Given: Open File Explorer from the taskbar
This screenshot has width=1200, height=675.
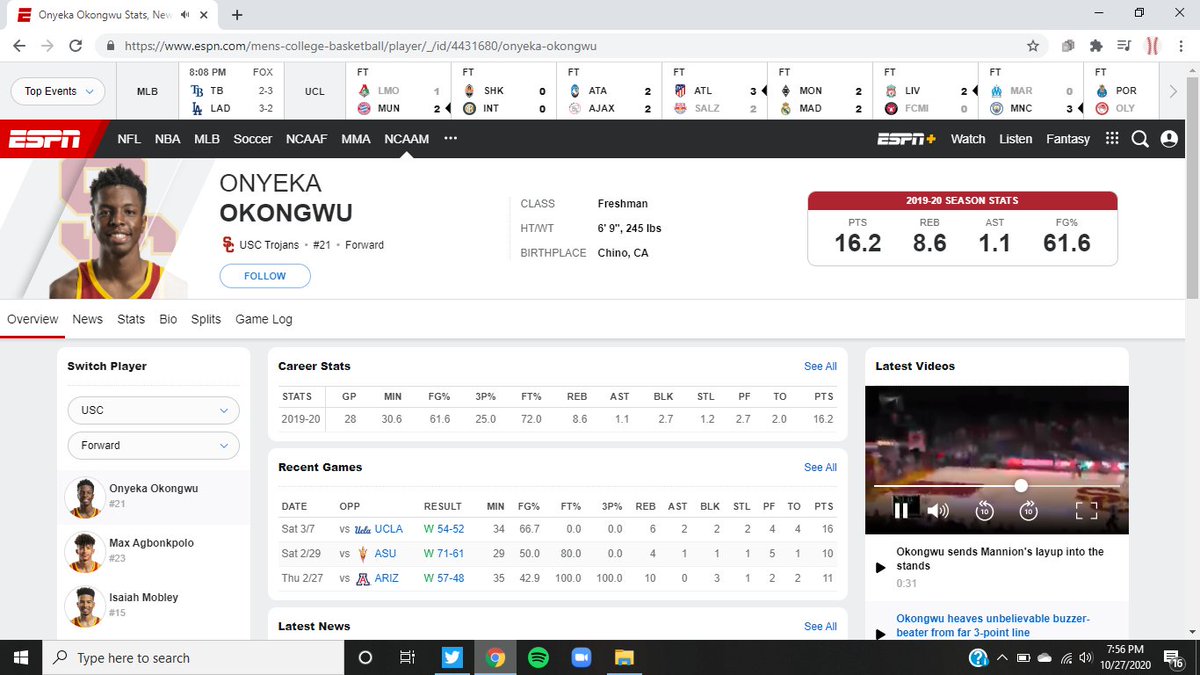Looking at the screenshot, I should (x=624, y=657).
